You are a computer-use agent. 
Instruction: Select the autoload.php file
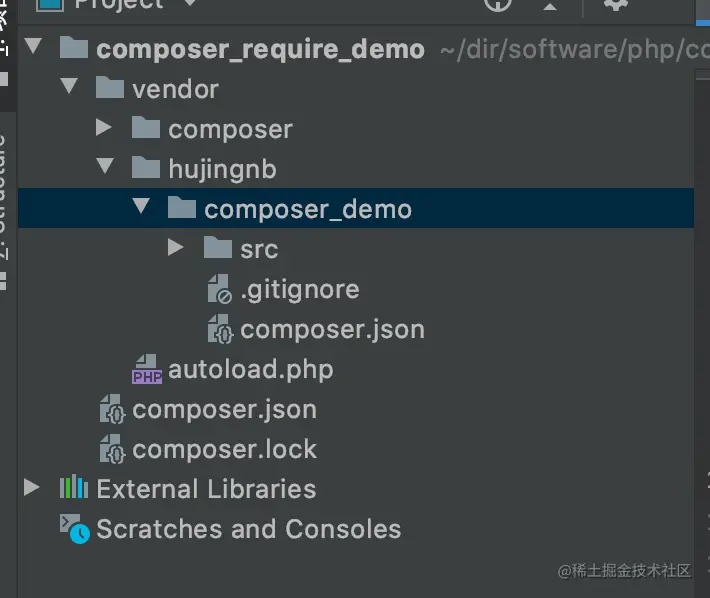coord(250,370)
